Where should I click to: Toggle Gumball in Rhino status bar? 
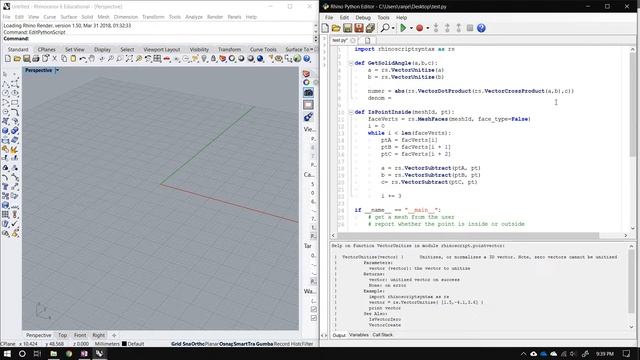point(264,344)
